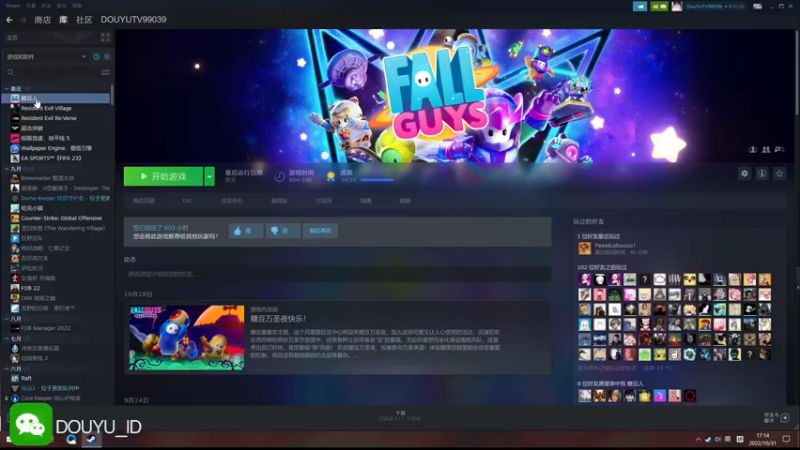This screenshot has width=800, height=450.
Task: Click the 稍后再说 later button
Action: pos(320,231)
